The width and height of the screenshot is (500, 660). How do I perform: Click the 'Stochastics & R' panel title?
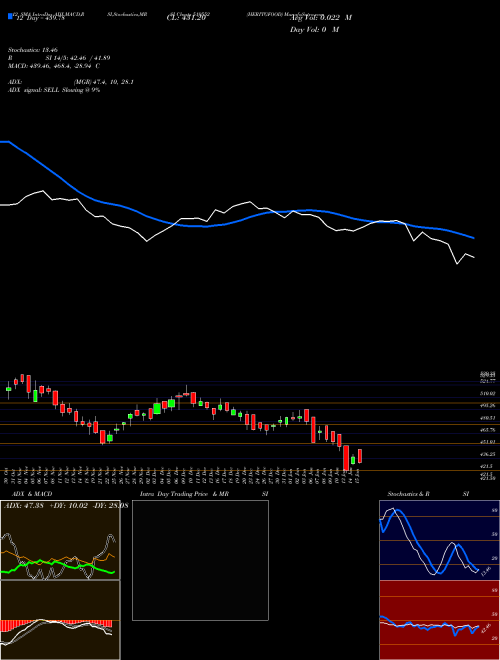pyautogui.click(x=409, y=494)
